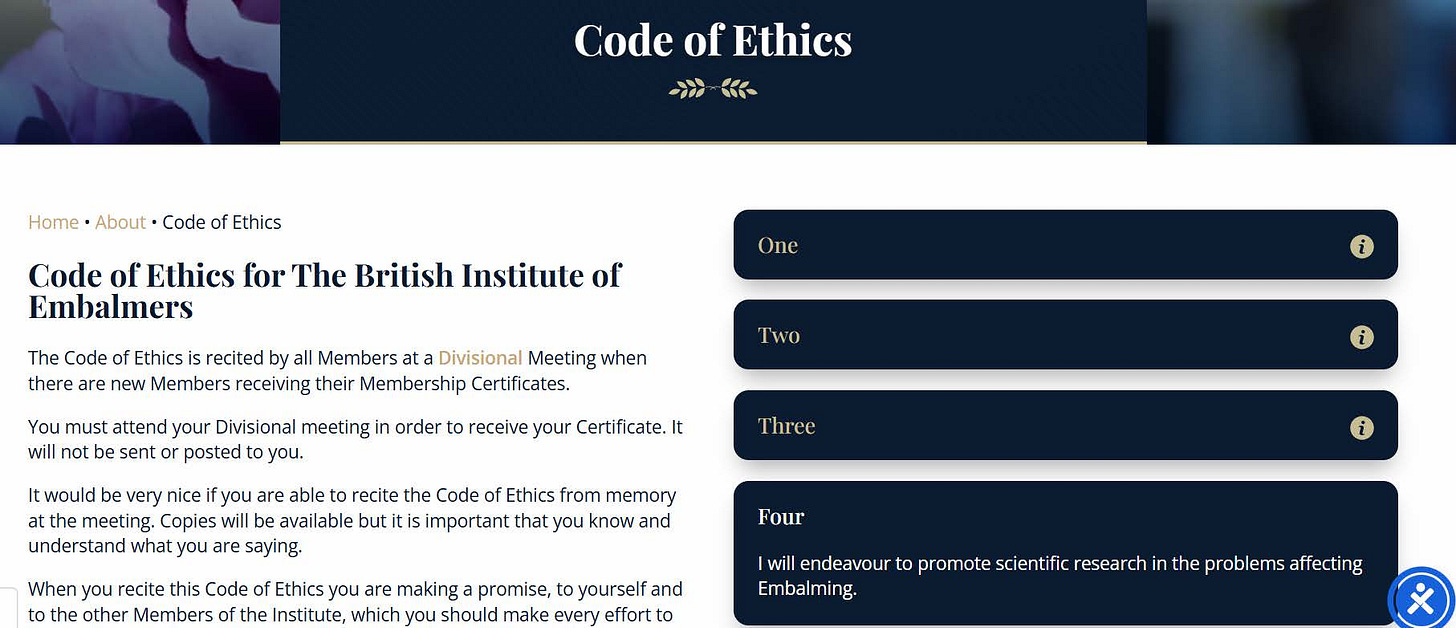
Task: Click the banner title "Code of Ethics"
Action: 713,40
